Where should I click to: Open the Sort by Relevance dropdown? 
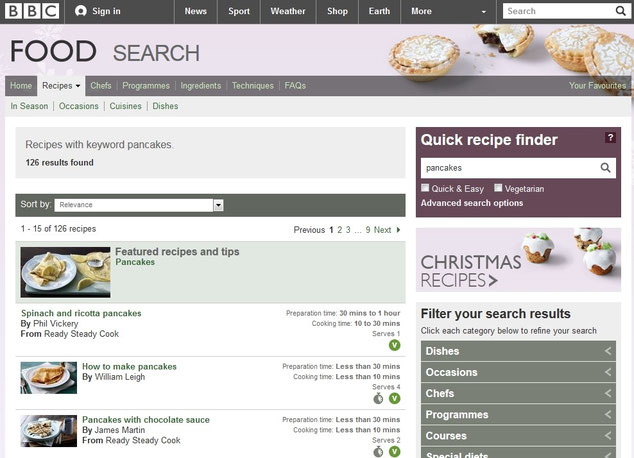tap(139, 205)
